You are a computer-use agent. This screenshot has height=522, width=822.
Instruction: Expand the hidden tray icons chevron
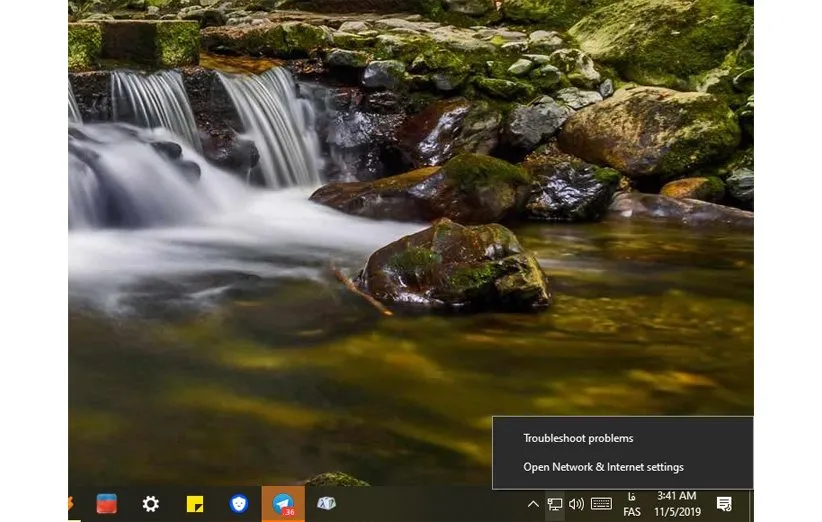(533, 504)
